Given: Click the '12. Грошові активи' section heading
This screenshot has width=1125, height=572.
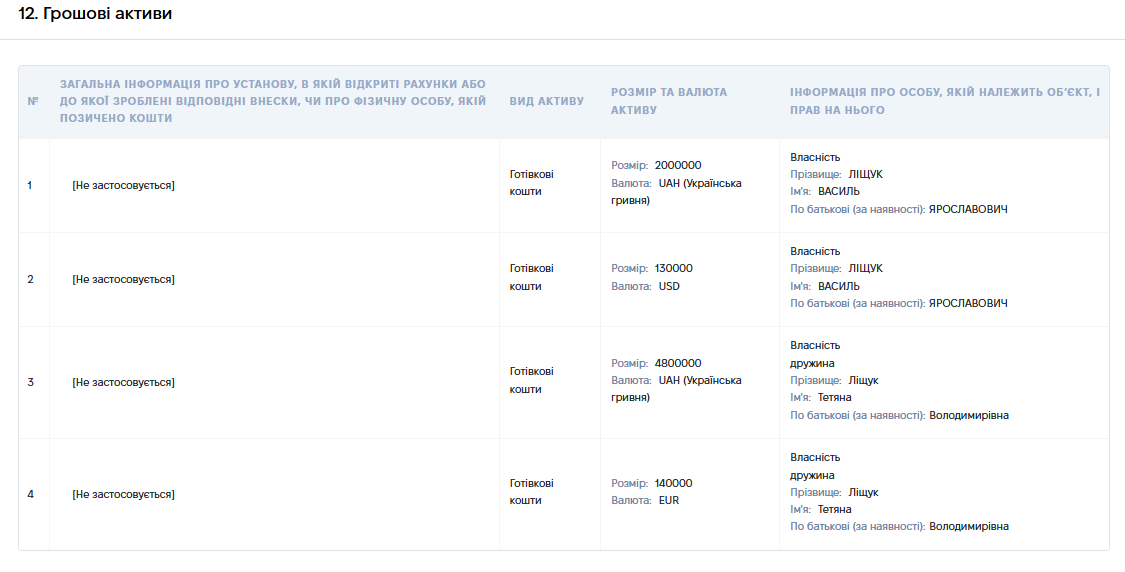Looking at the screenshot, I should (x=95, y=14).
